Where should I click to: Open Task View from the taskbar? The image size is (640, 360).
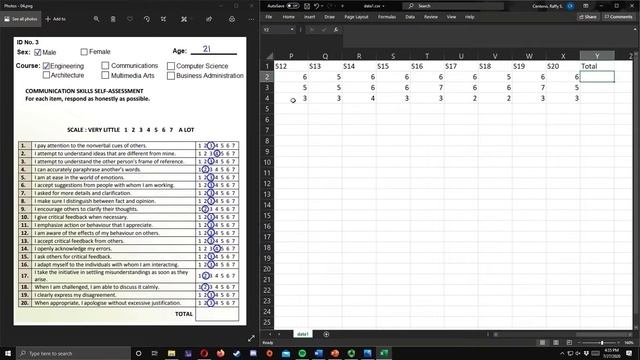155,353
